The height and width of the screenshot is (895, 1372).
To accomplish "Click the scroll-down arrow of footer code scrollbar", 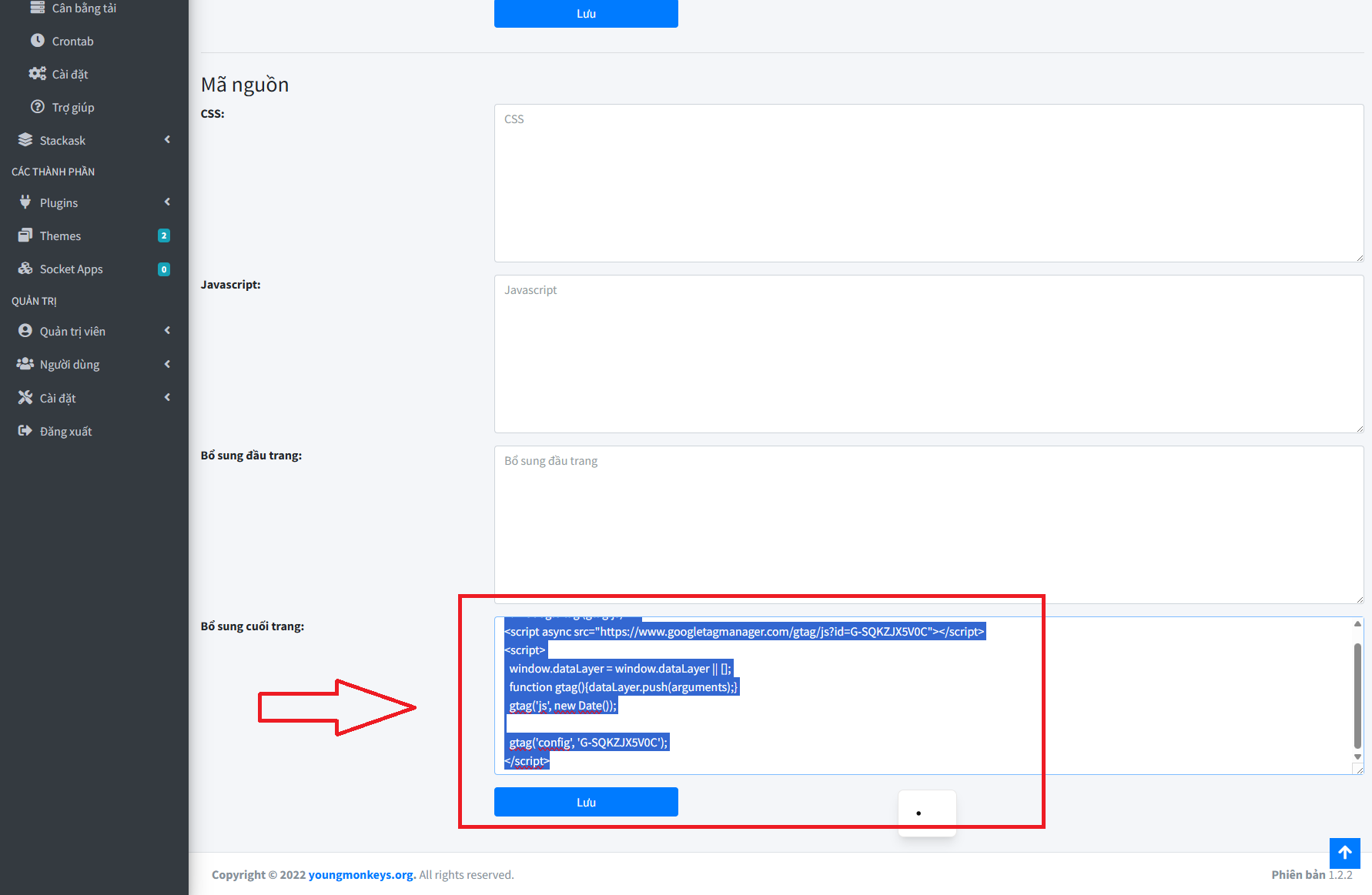I will (1357, 757).
